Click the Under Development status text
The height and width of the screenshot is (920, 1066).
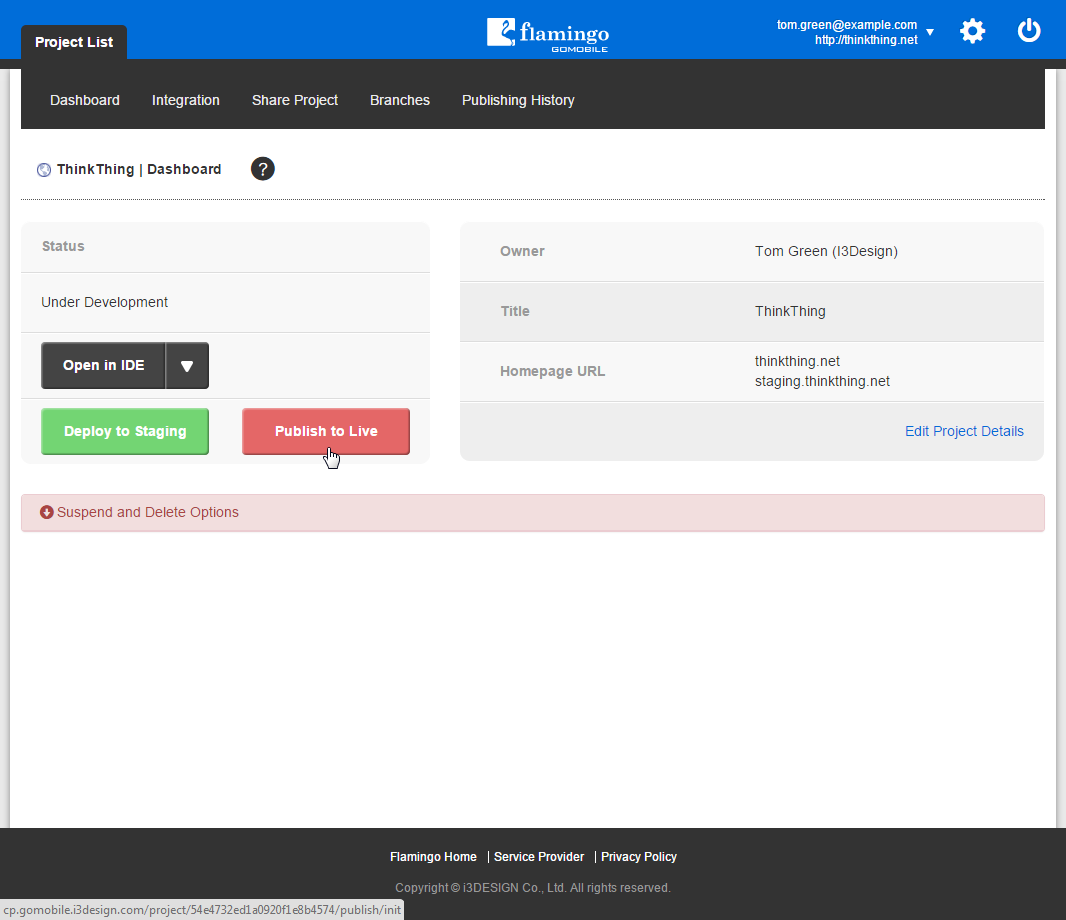(x=105, y=303)
